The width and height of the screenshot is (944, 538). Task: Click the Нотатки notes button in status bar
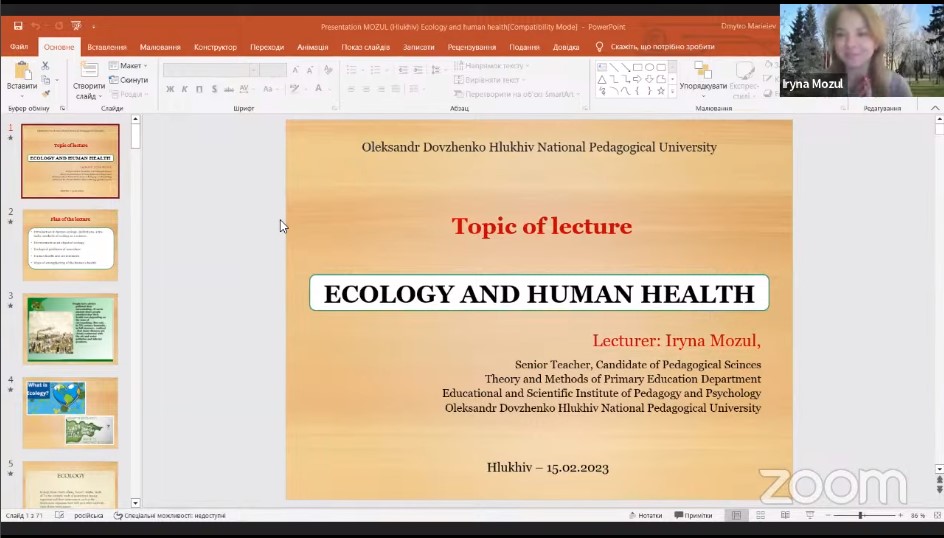click(645, 516)
